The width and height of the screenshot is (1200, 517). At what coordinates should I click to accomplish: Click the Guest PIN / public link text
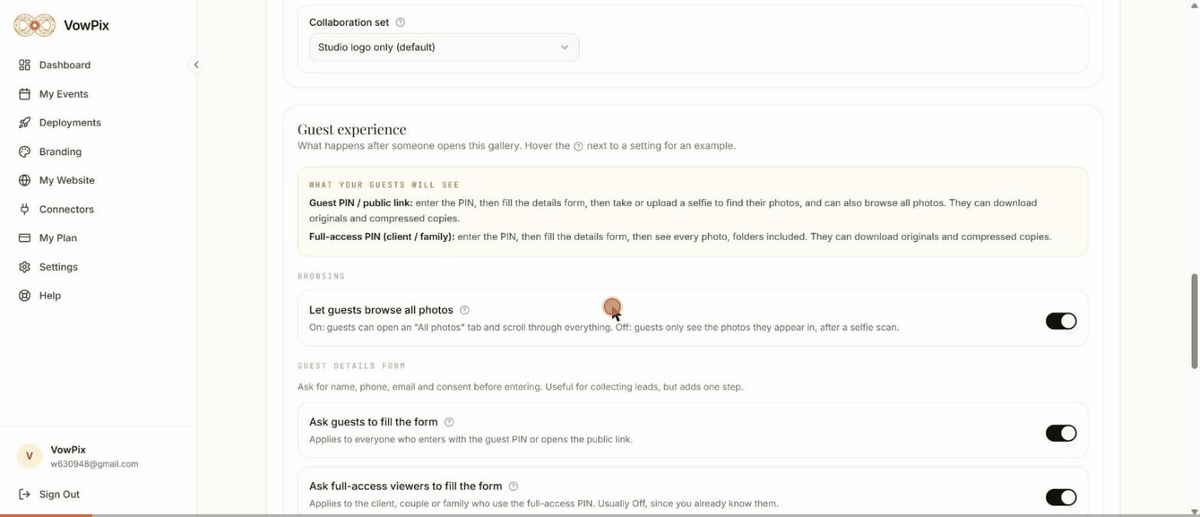pos(361,203)
